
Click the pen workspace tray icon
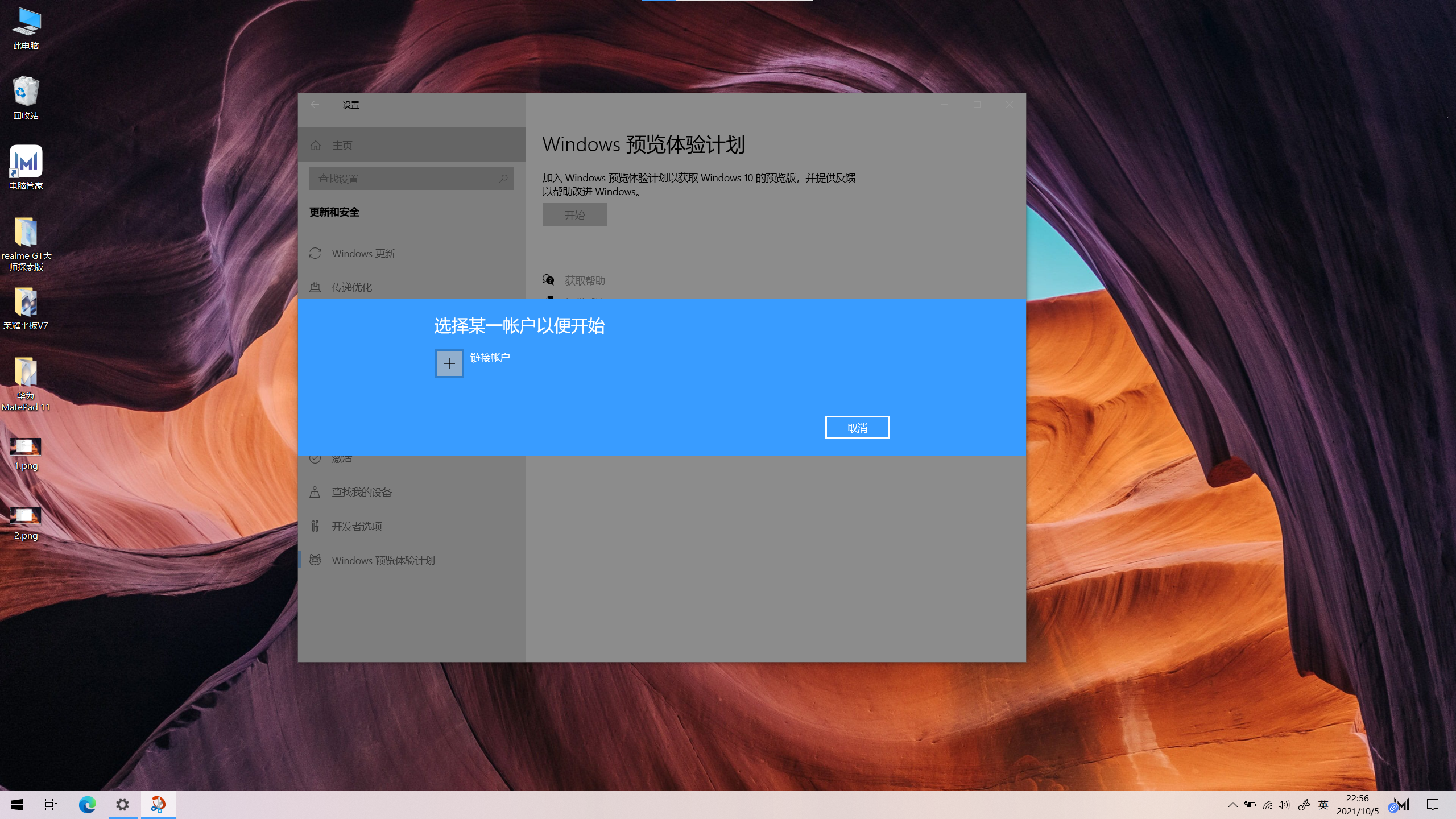coord(1304,805)
